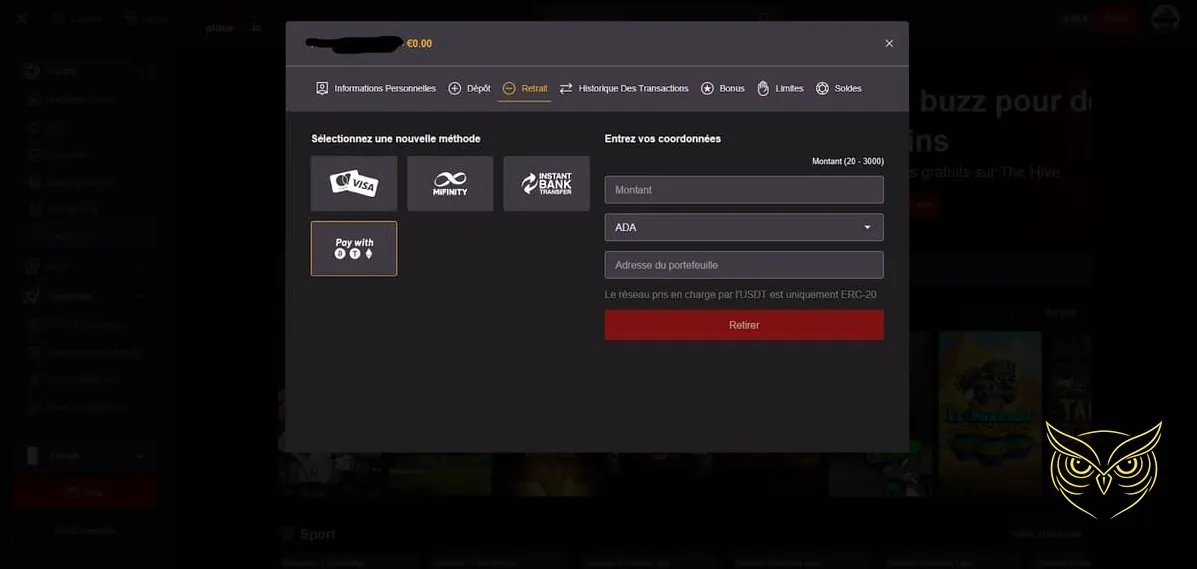1197x569 pixels.
Task: Choose the MiFinity withdrawal method
Action: pos(450,183)
